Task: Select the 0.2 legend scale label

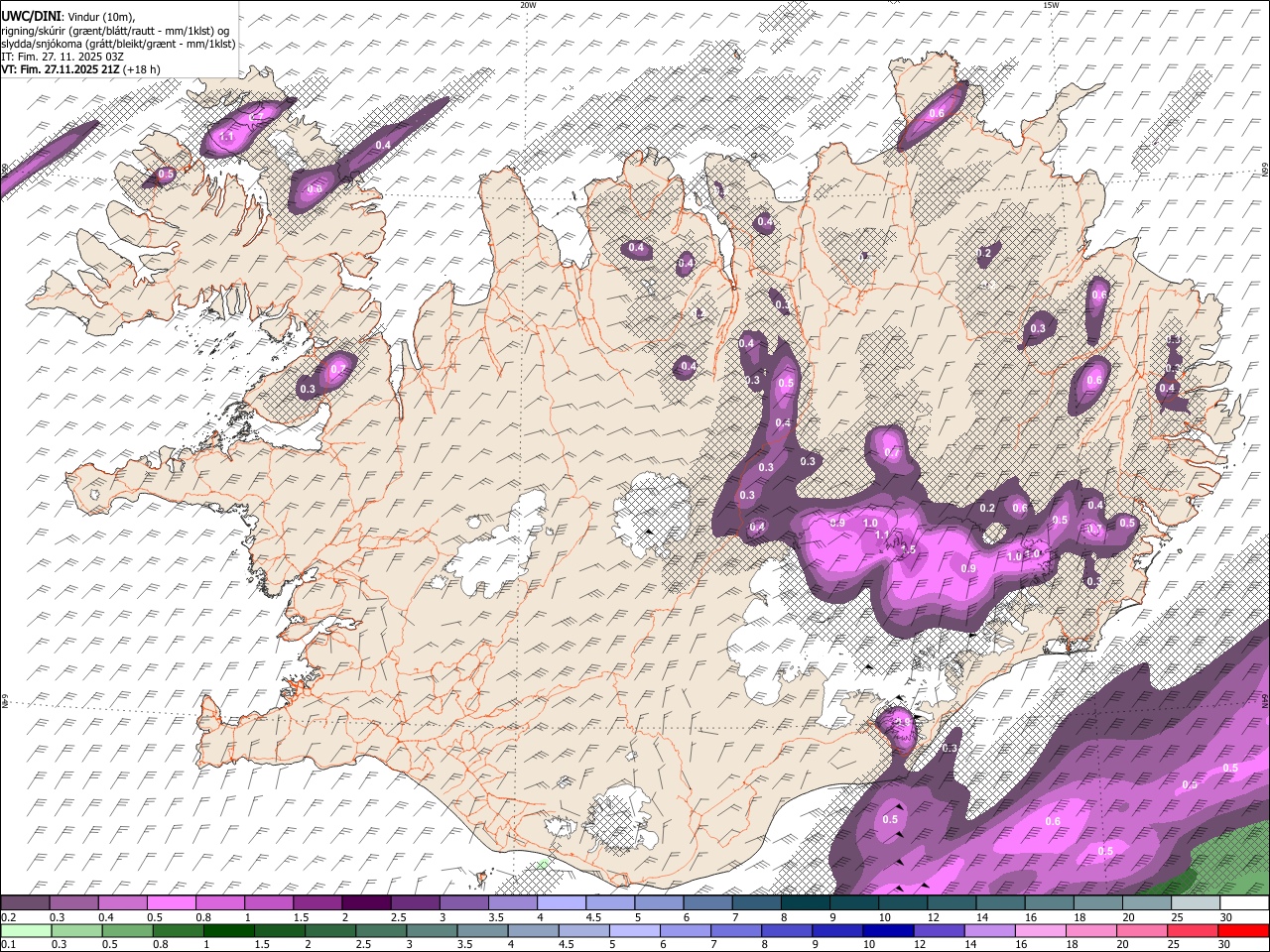Action: tap(8, 917)
